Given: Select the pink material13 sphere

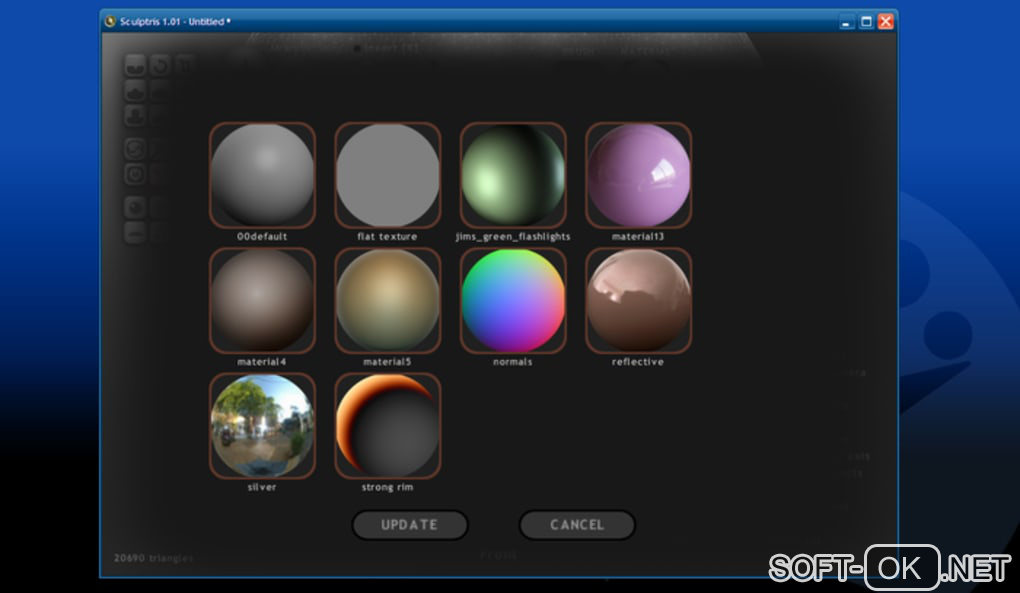Looking at the screenshot, I should click(638, 175).
